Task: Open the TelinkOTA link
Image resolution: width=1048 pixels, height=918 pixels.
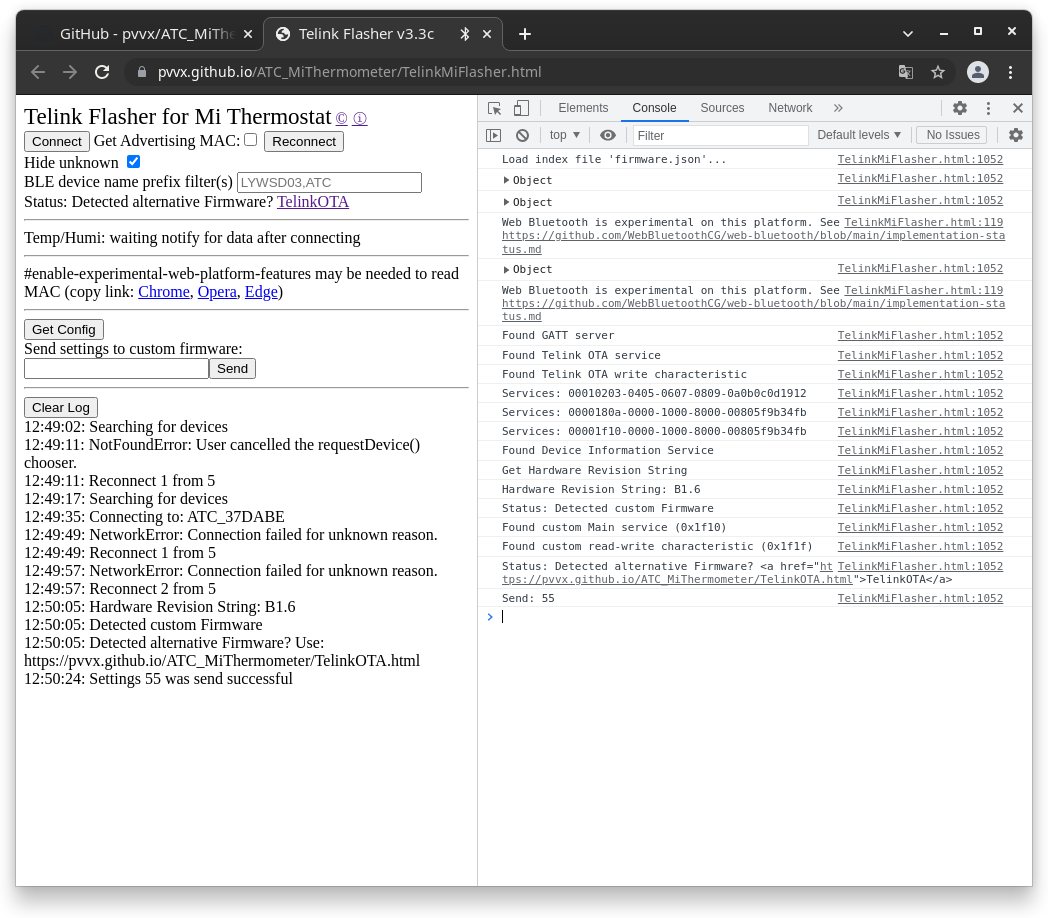Action: (313, 202)
